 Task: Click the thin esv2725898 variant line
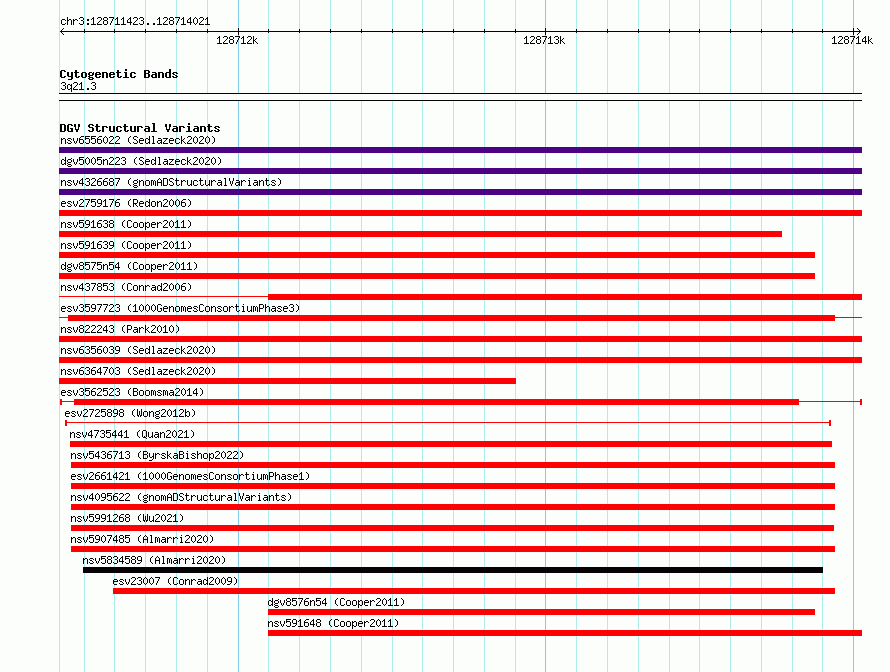448,423
